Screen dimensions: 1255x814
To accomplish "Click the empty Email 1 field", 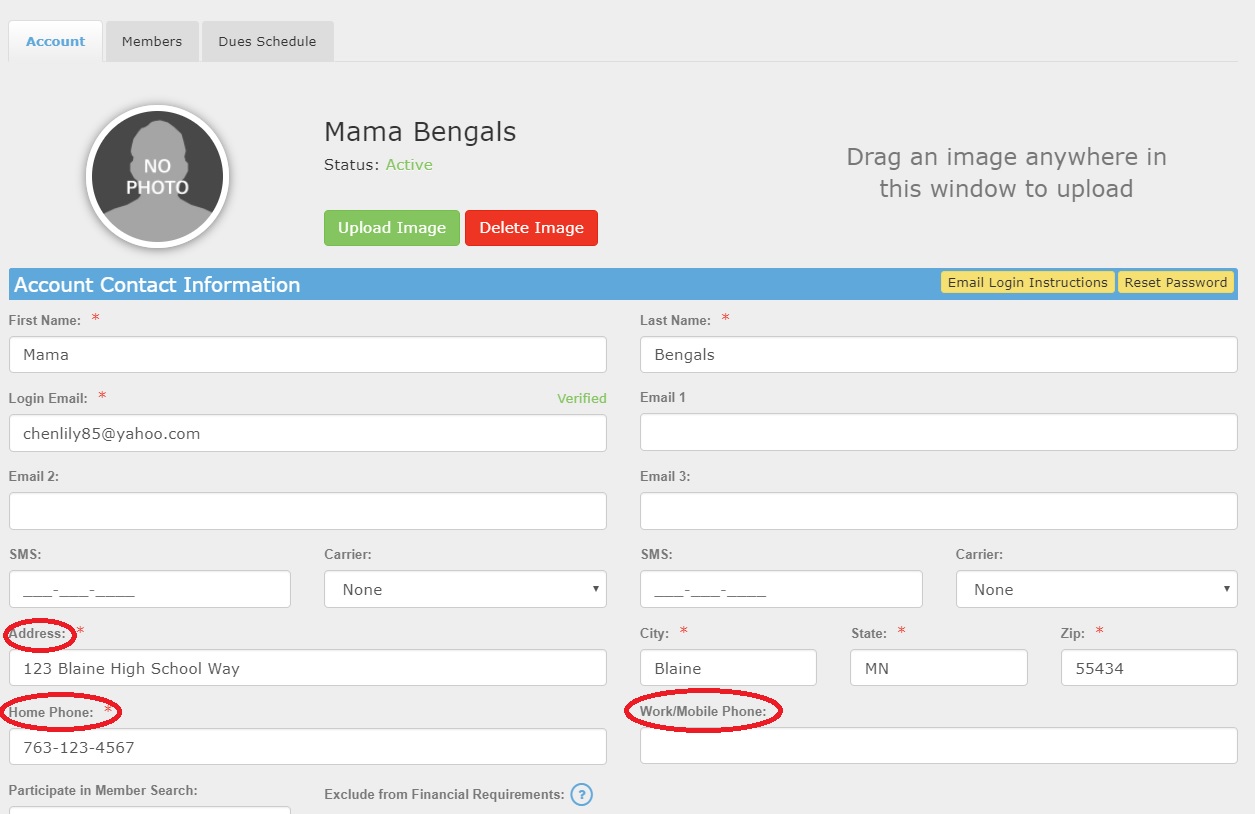I will point(938,433).
